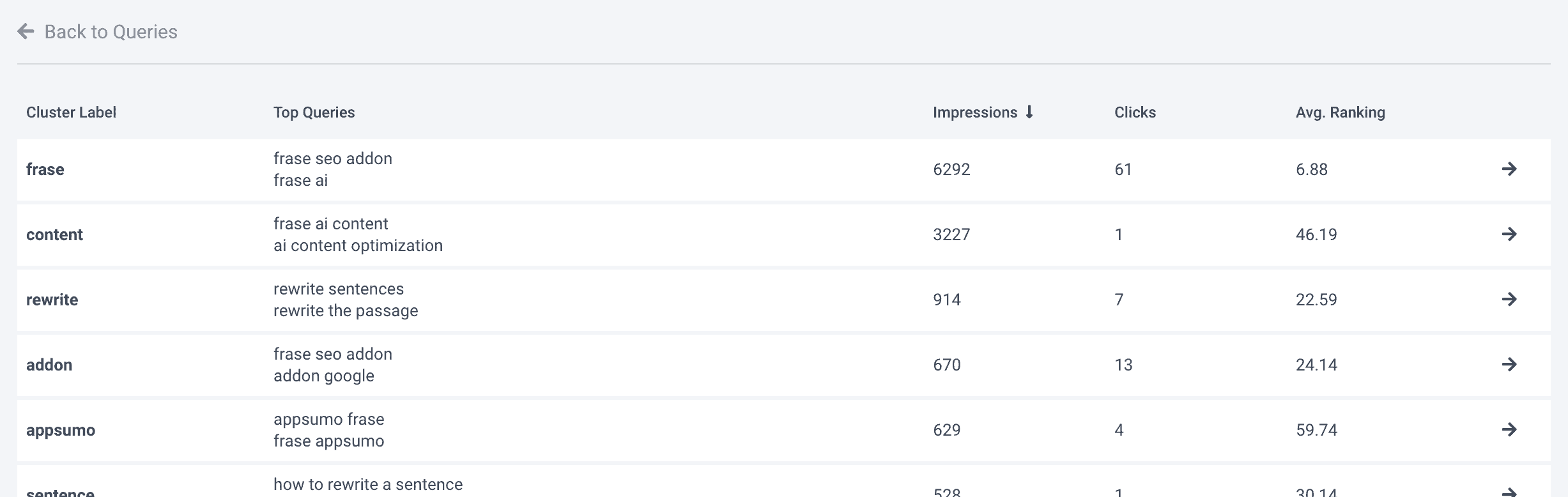Open the addon cluster row arrow
This screenshot has height=497, width=1568.
1509,364
